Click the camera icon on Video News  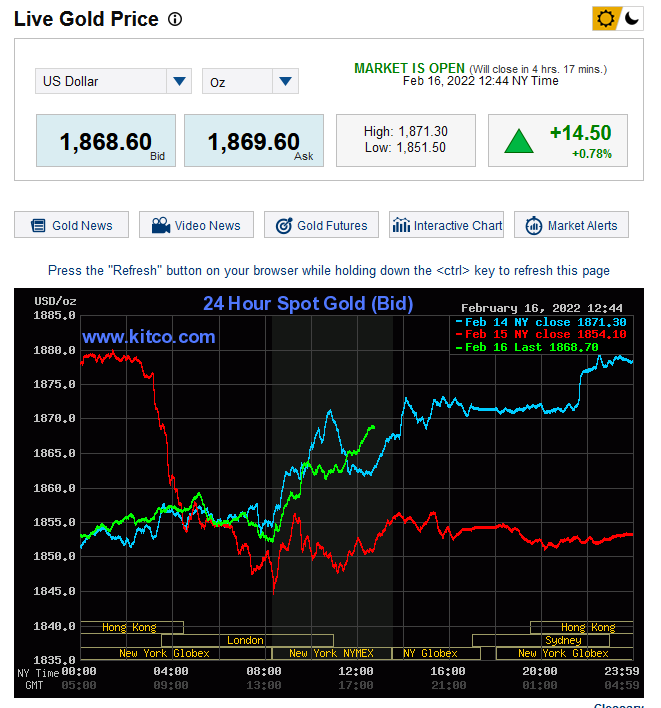click(x=161, y=225)
